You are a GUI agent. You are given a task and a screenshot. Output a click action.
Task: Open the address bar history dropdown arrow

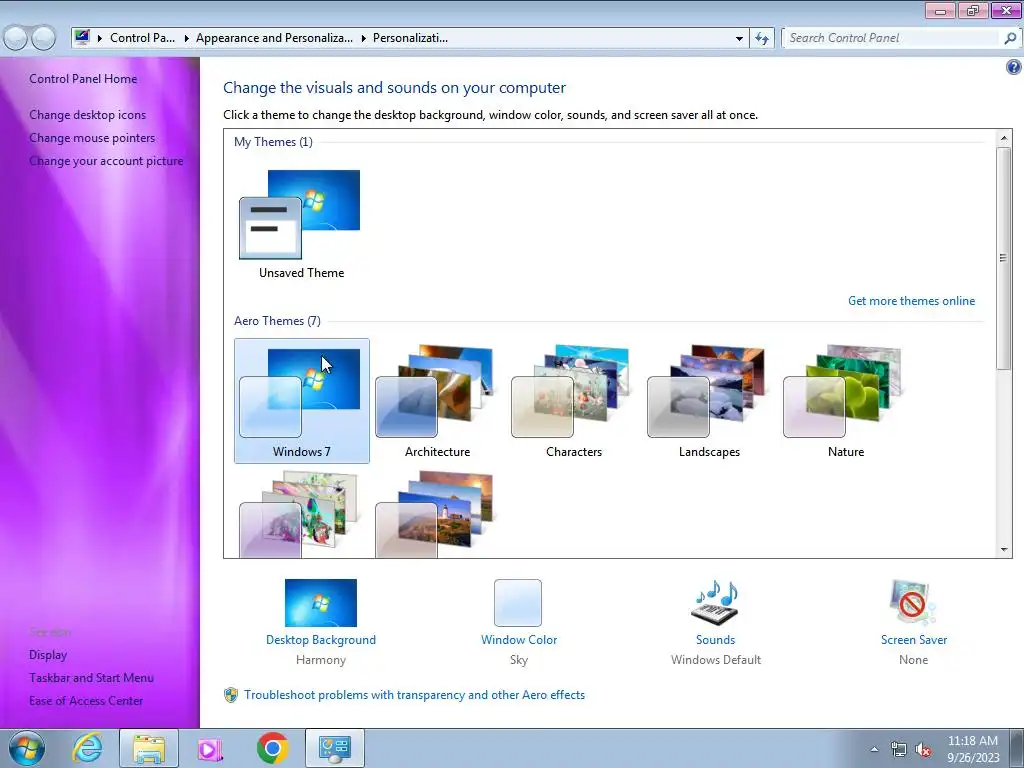pyautogui.click(x=739, y=38)
